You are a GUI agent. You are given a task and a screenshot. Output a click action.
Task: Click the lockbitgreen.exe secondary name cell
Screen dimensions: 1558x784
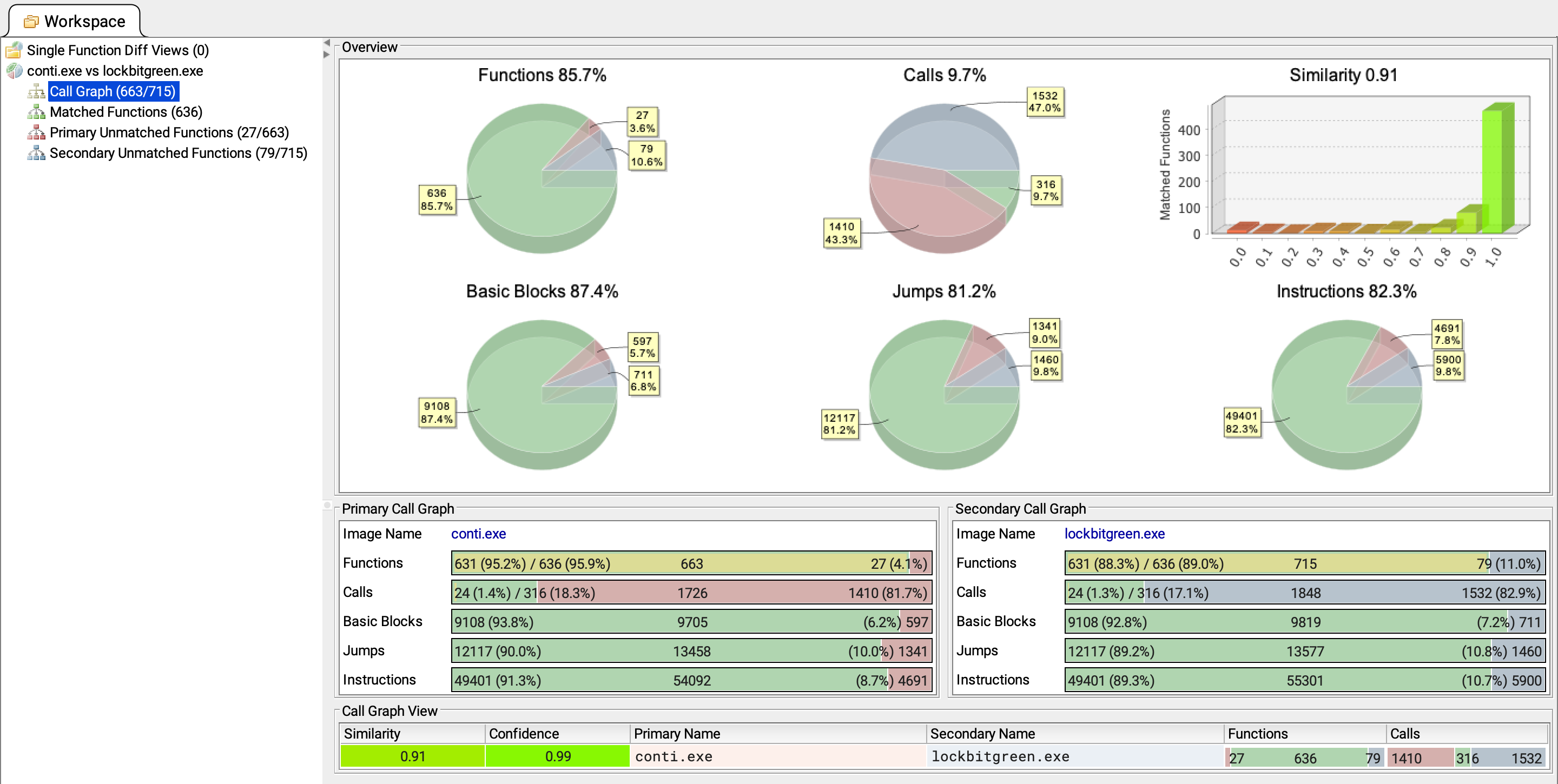(1075, 757)
